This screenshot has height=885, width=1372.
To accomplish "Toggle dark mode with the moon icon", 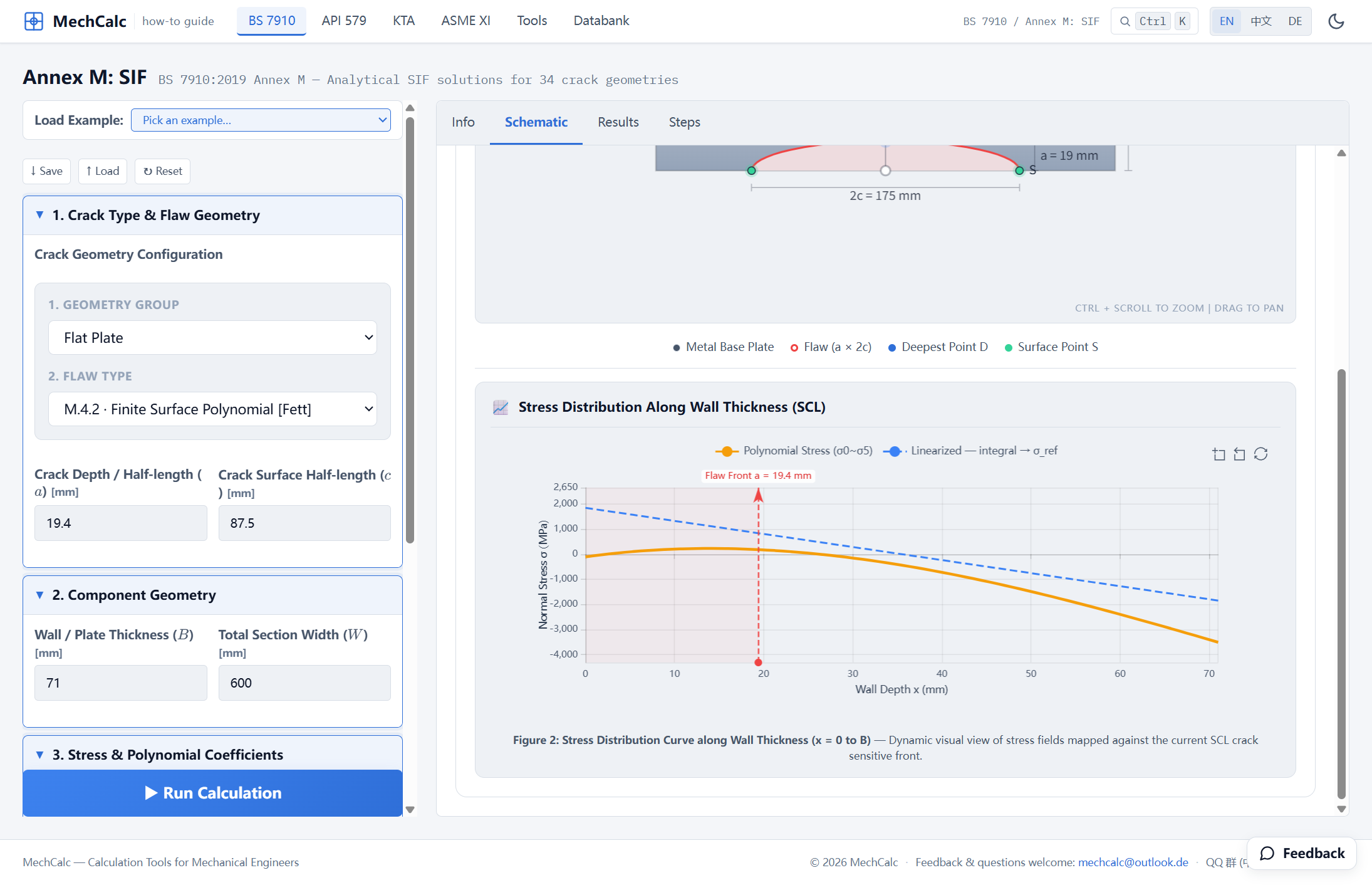I will coord(1336,21).
